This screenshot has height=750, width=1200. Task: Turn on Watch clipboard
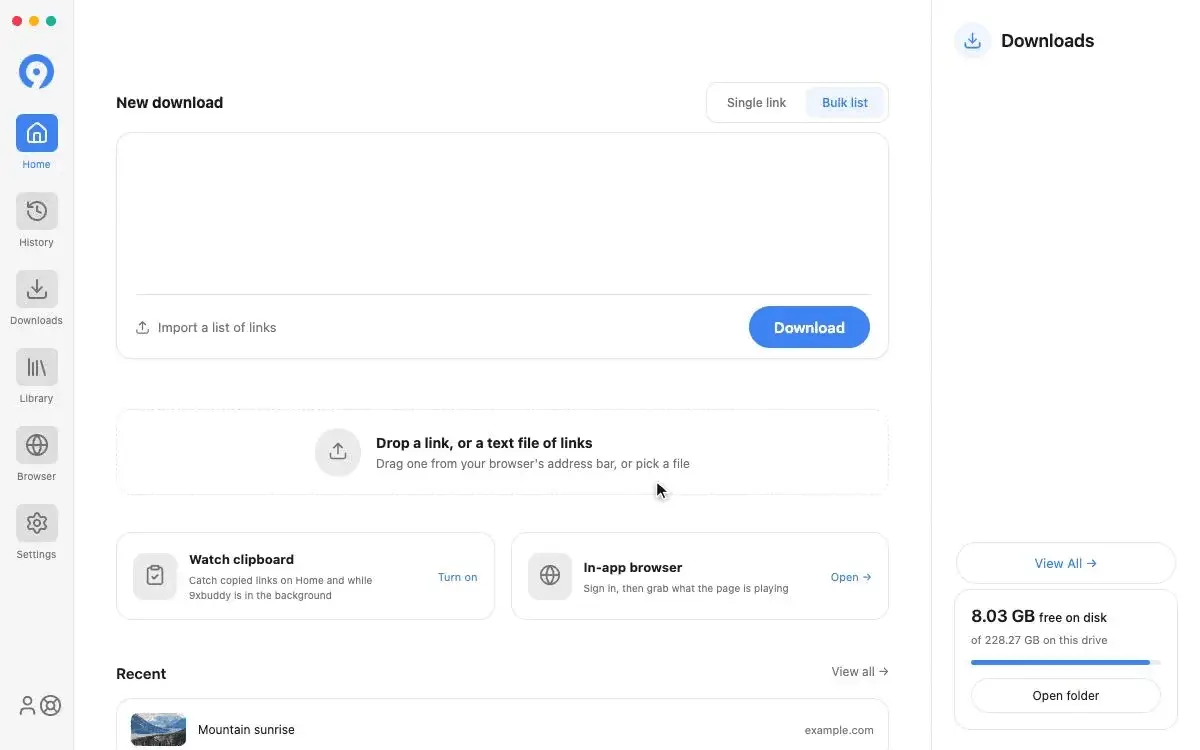click(458, 577)
